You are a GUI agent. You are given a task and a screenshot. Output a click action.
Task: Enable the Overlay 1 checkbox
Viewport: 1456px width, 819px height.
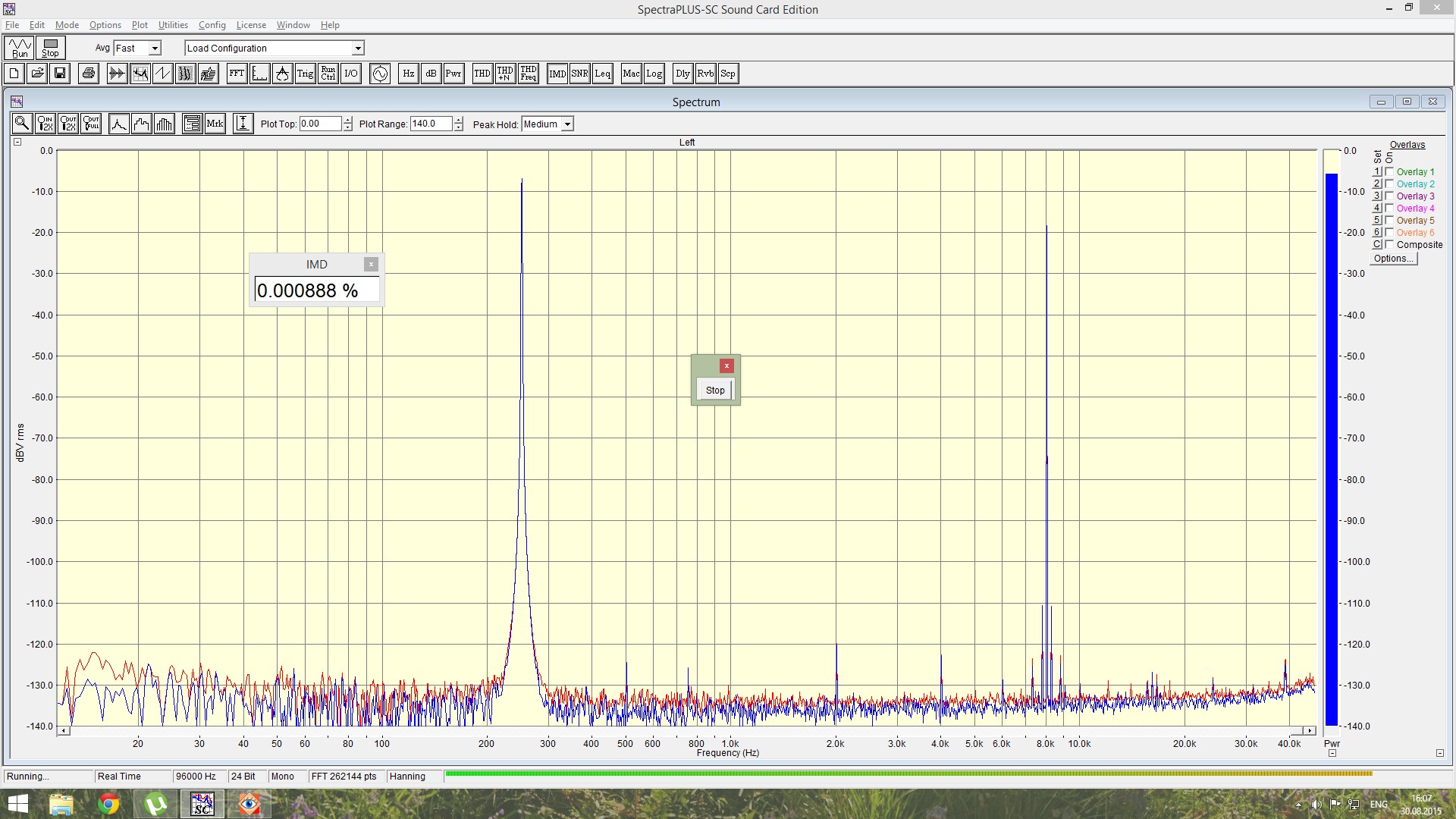point(1389,172)
